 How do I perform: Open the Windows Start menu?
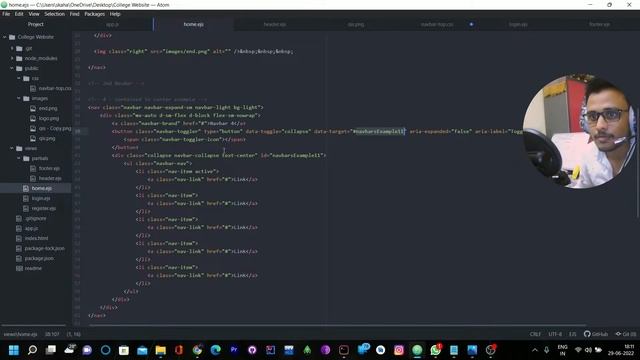13,350
